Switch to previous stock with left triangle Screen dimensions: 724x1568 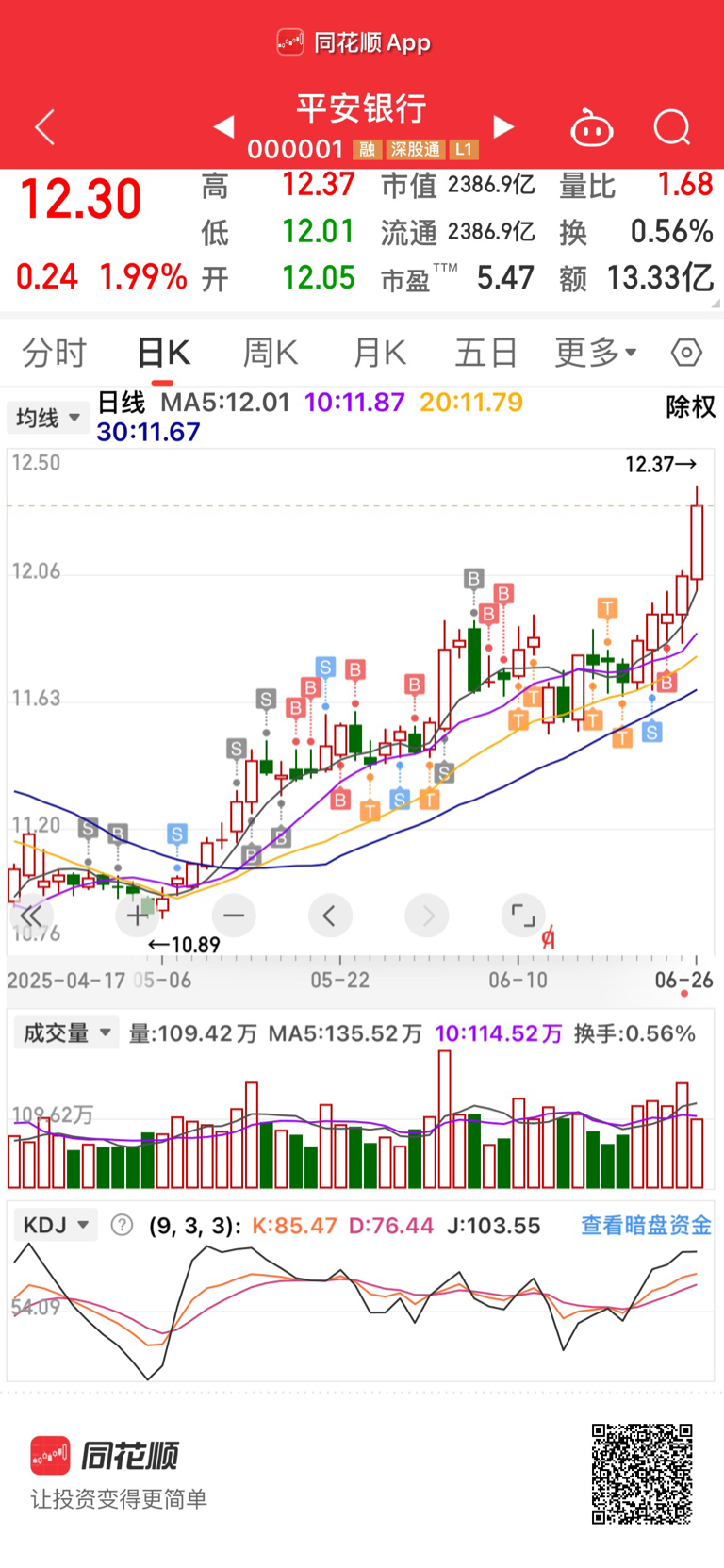(223, 126)
